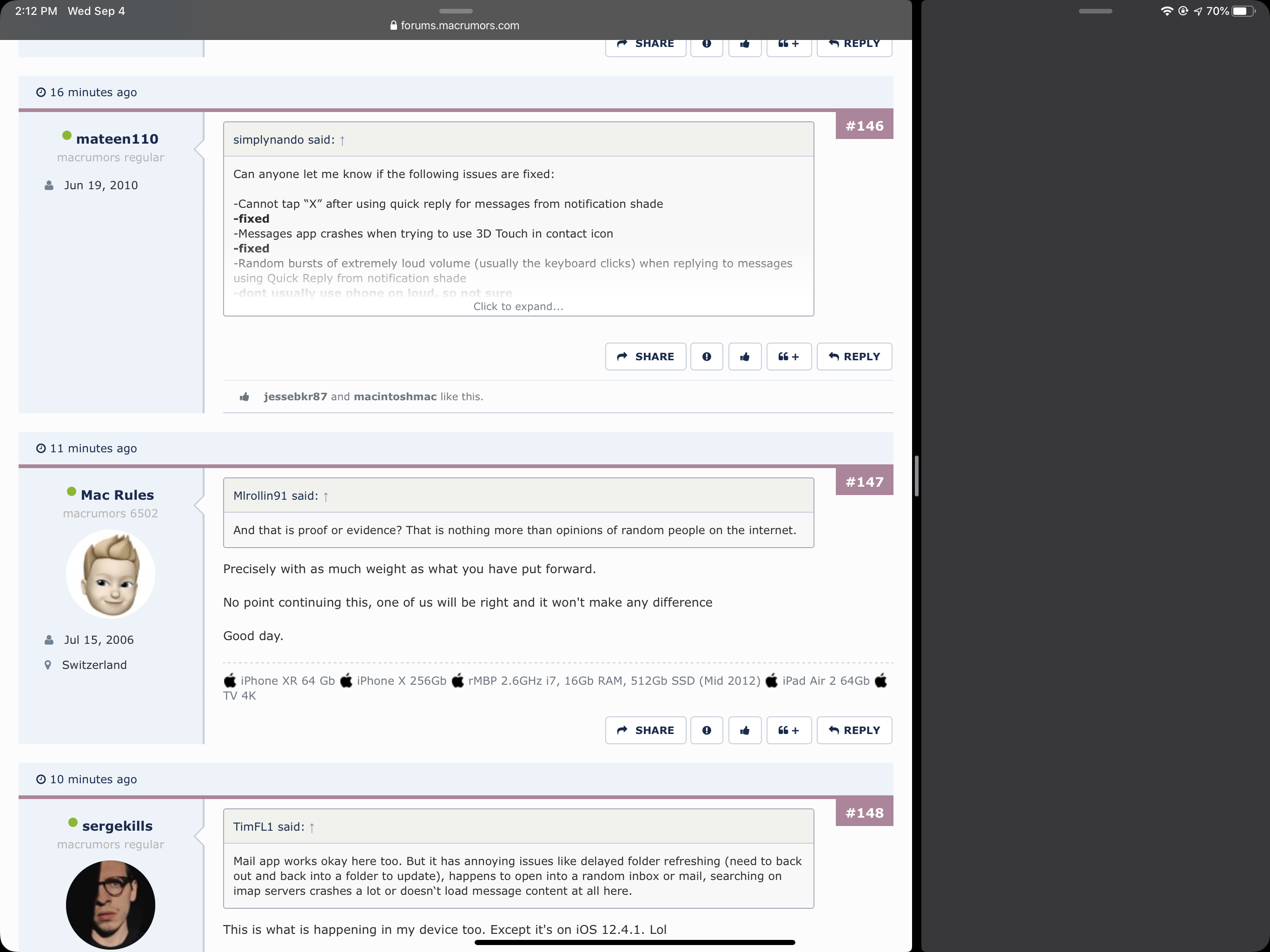Click the 11 minutes ago timestamp

coord(93,449)
